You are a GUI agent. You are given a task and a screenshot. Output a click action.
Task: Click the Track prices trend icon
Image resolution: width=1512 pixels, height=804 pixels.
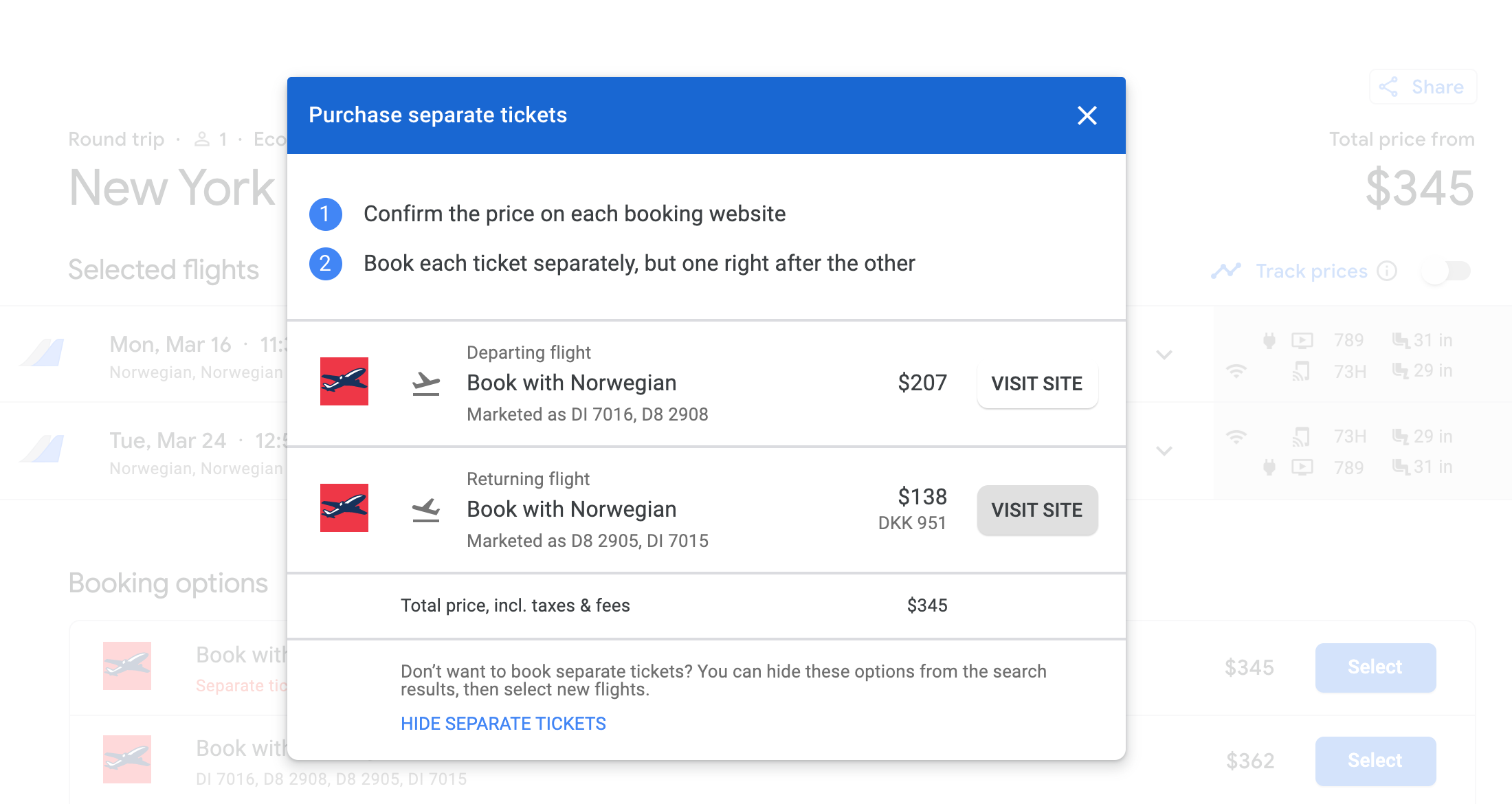coord(1226,271)
